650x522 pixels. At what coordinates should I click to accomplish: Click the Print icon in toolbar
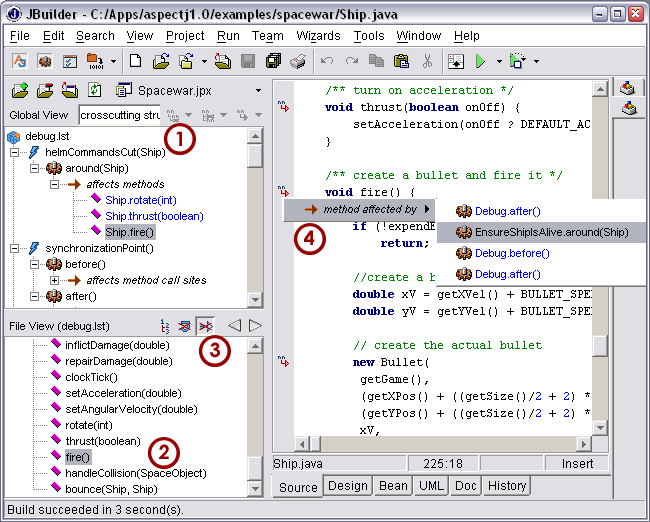pyautogui.click(x=297, y=61)
